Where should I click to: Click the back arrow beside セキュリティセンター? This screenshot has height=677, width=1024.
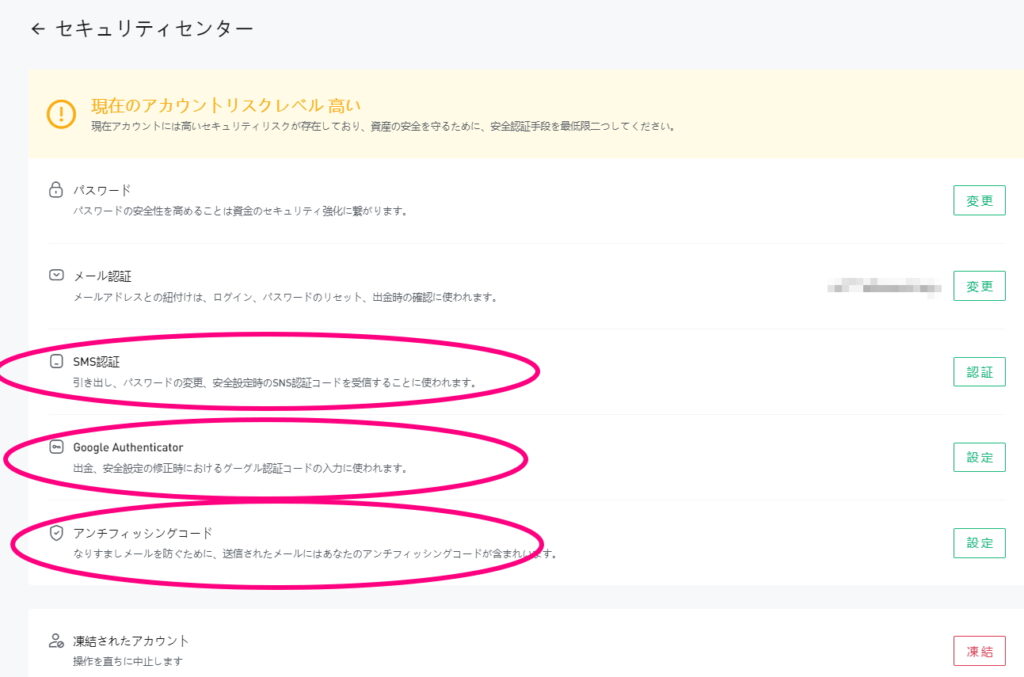(x=38, y=29)
